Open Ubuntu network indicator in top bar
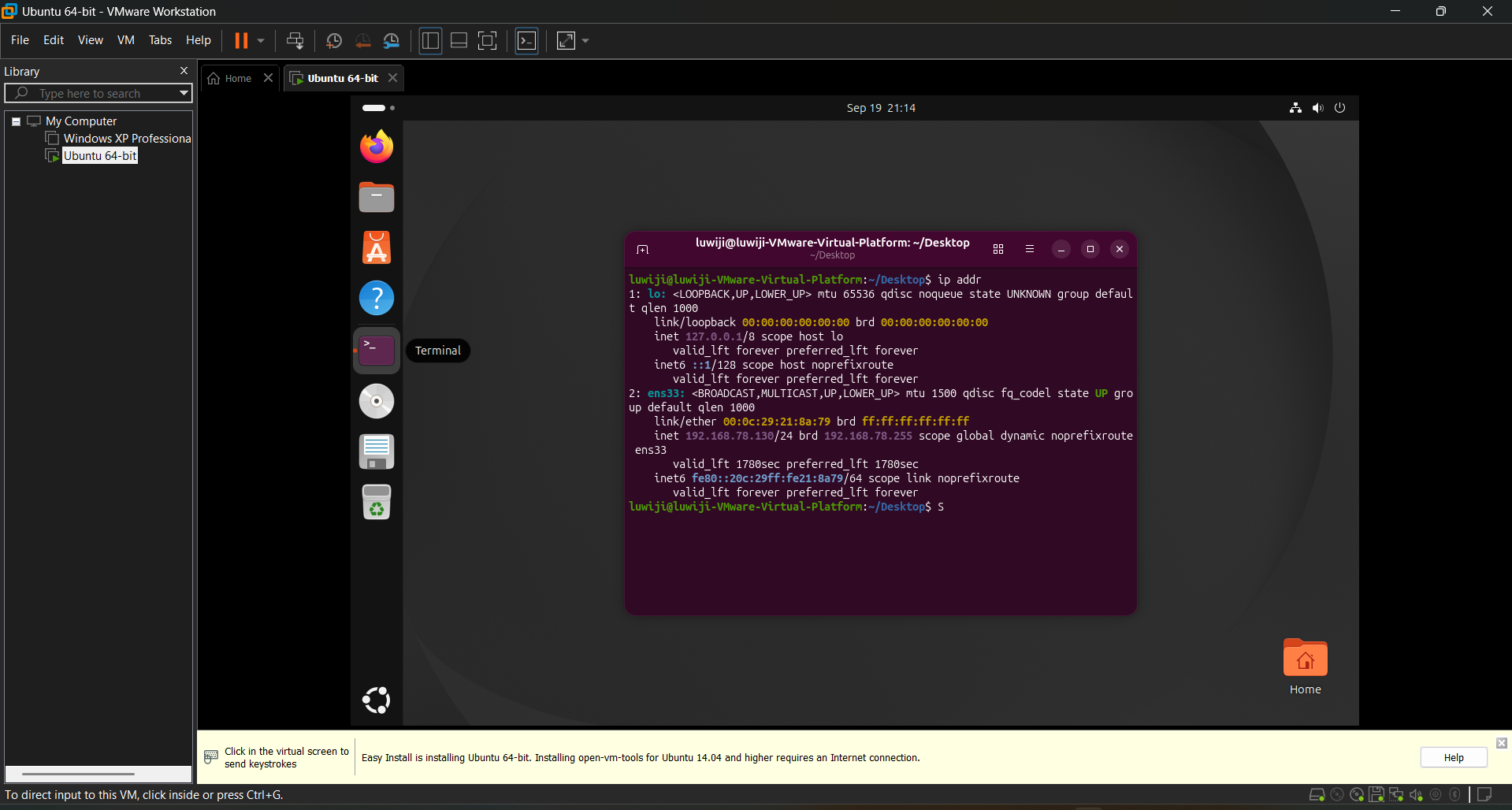The image size is (1512, 810). click(x=1295, y=108)
